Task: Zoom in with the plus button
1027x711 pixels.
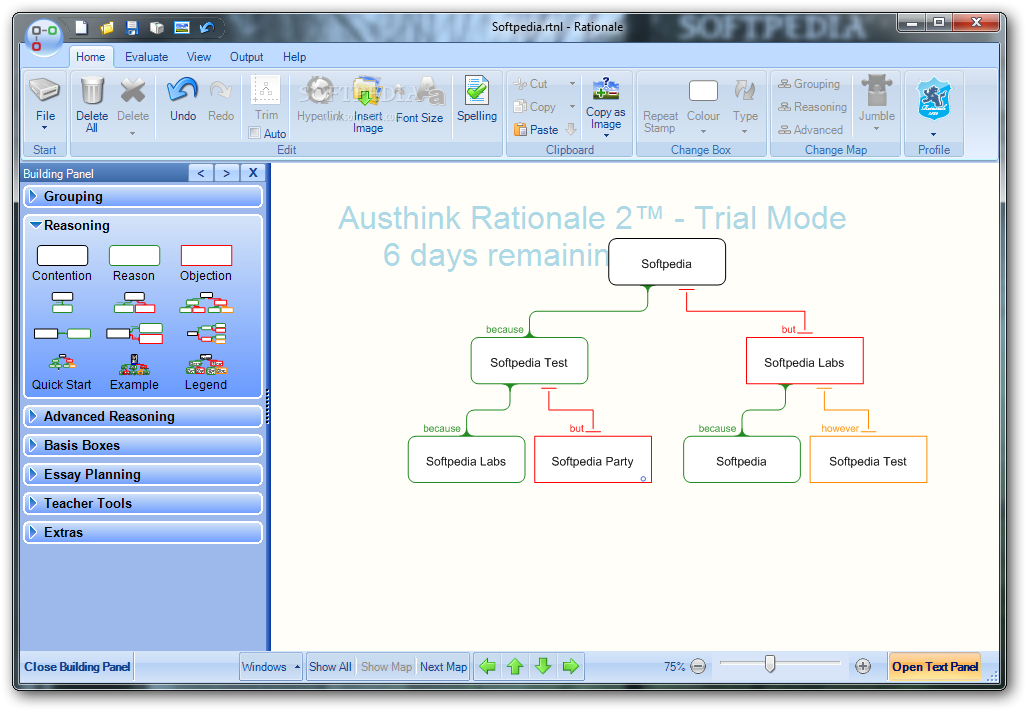Action: click(x=863, y=666)
